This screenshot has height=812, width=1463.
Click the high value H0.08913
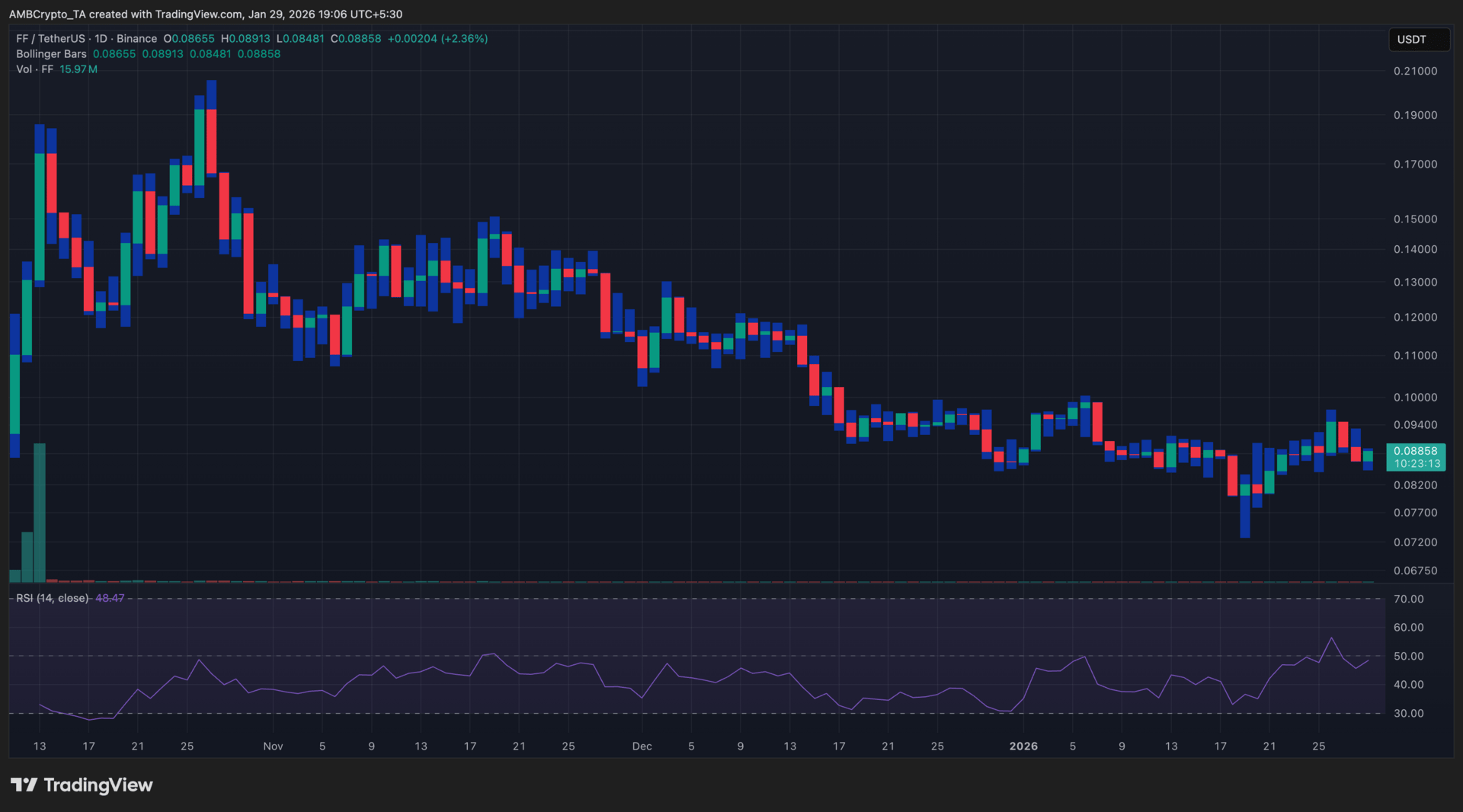pyautogui.click(x=245, y=38)
